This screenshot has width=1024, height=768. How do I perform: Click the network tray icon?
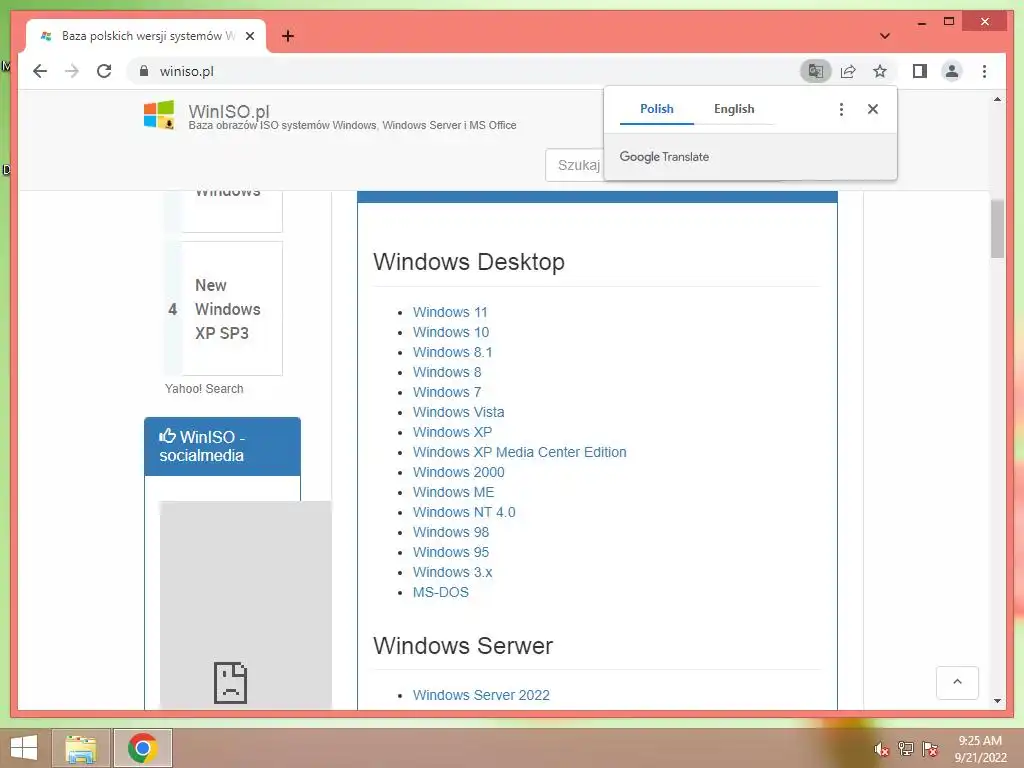click(x=905, y=749)
